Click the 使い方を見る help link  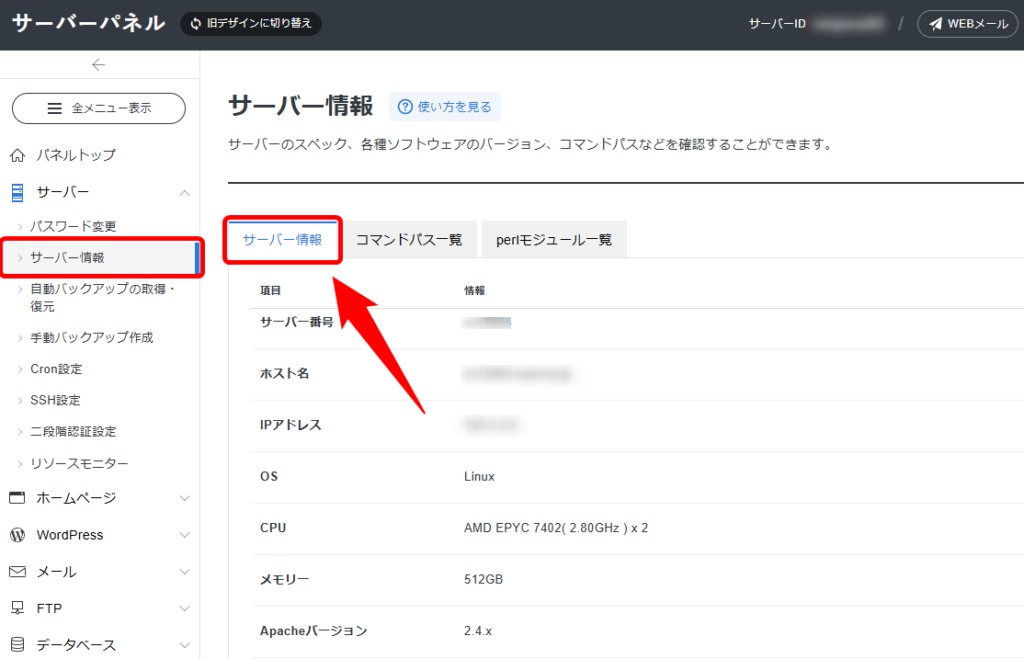tap(445, 107)
